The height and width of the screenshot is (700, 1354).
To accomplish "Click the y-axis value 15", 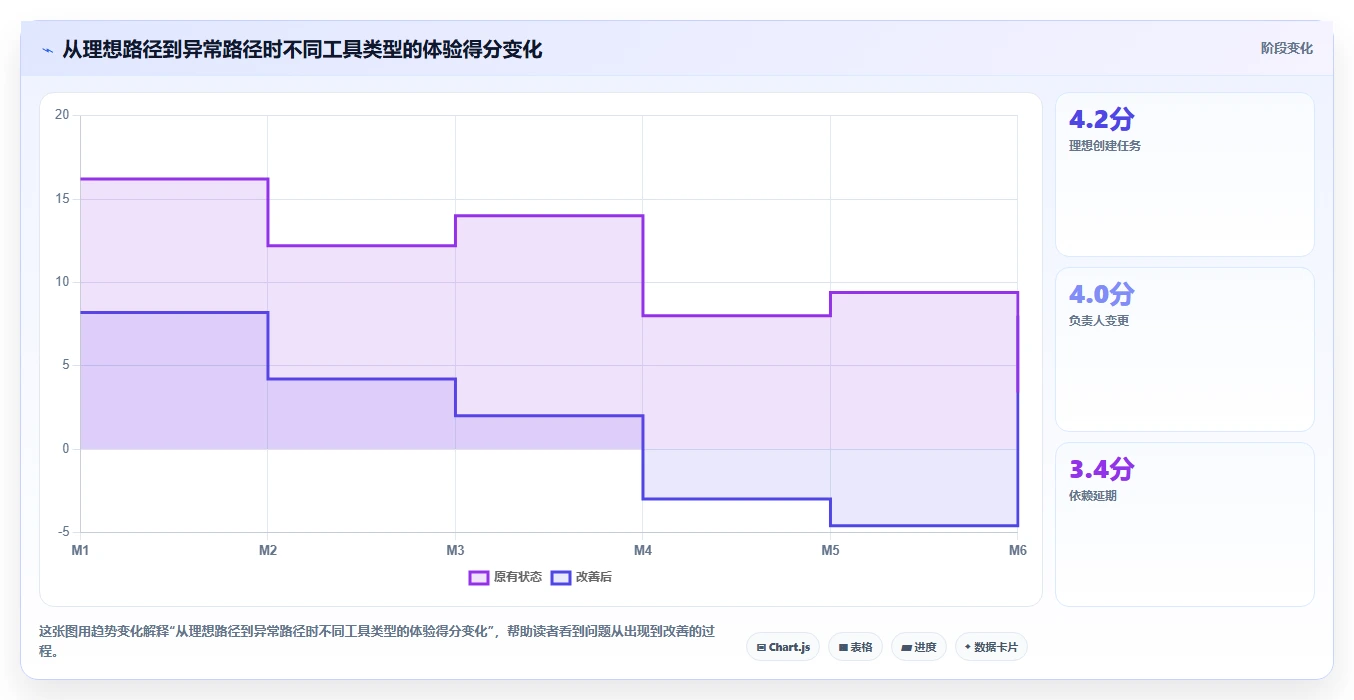I will point(62,199).
